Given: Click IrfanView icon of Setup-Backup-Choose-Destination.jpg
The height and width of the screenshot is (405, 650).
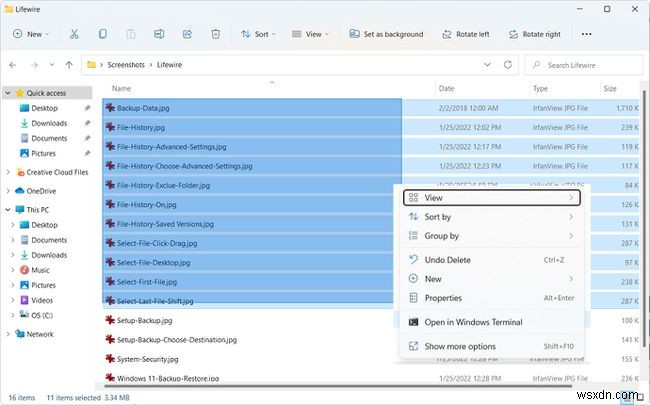Looking at the screenshot, I should click(x=110, y=340).
